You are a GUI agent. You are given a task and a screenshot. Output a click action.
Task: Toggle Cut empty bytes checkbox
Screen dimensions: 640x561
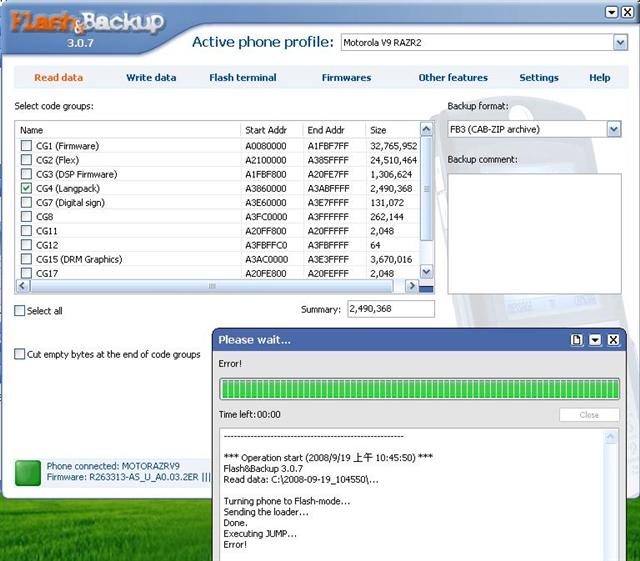coord(20,354)
